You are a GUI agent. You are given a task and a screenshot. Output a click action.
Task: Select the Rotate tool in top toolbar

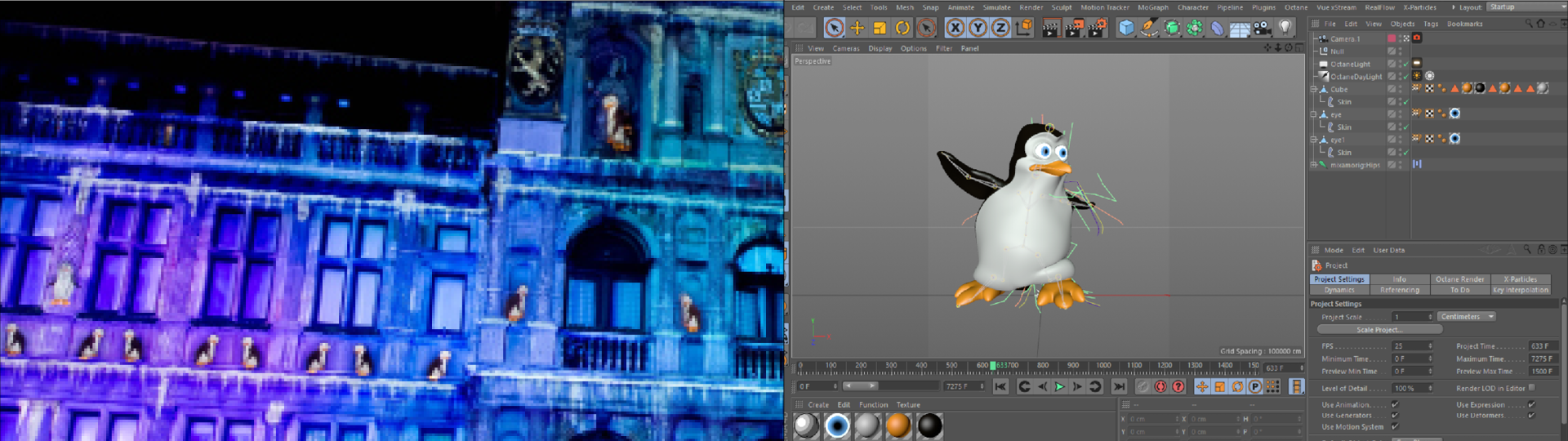tap(902, 28)
